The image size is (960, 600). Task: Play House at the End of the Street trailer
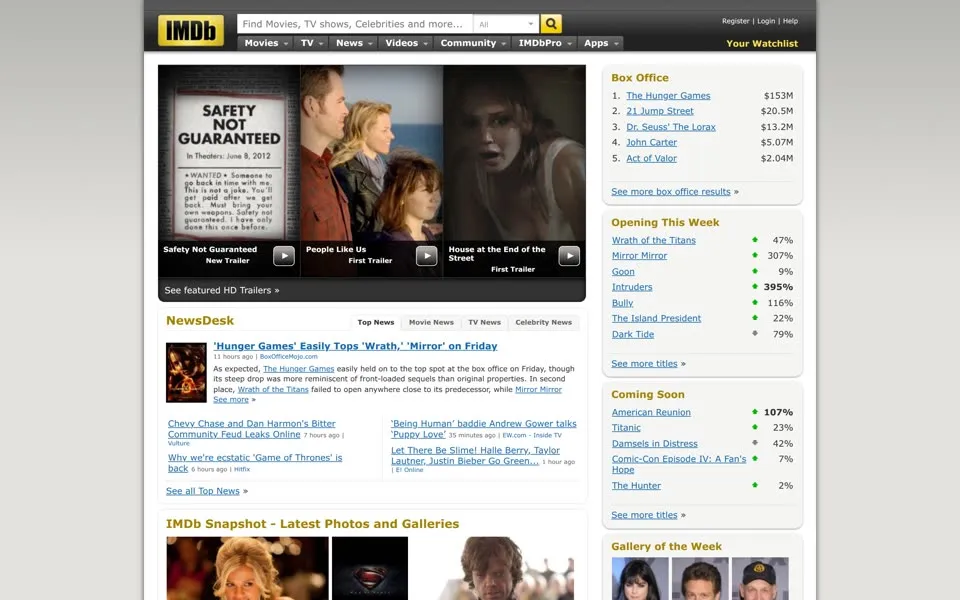pyautogui.click(x=569, y=255)
